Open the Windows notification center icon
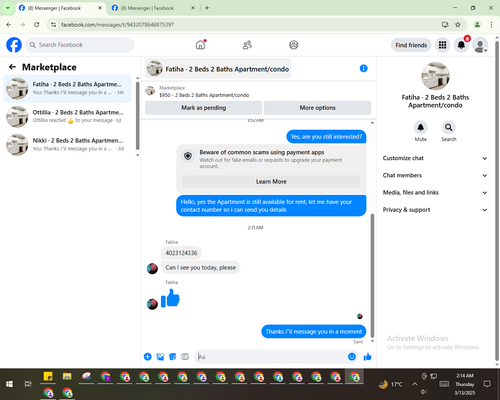 [x=487, y=384]
